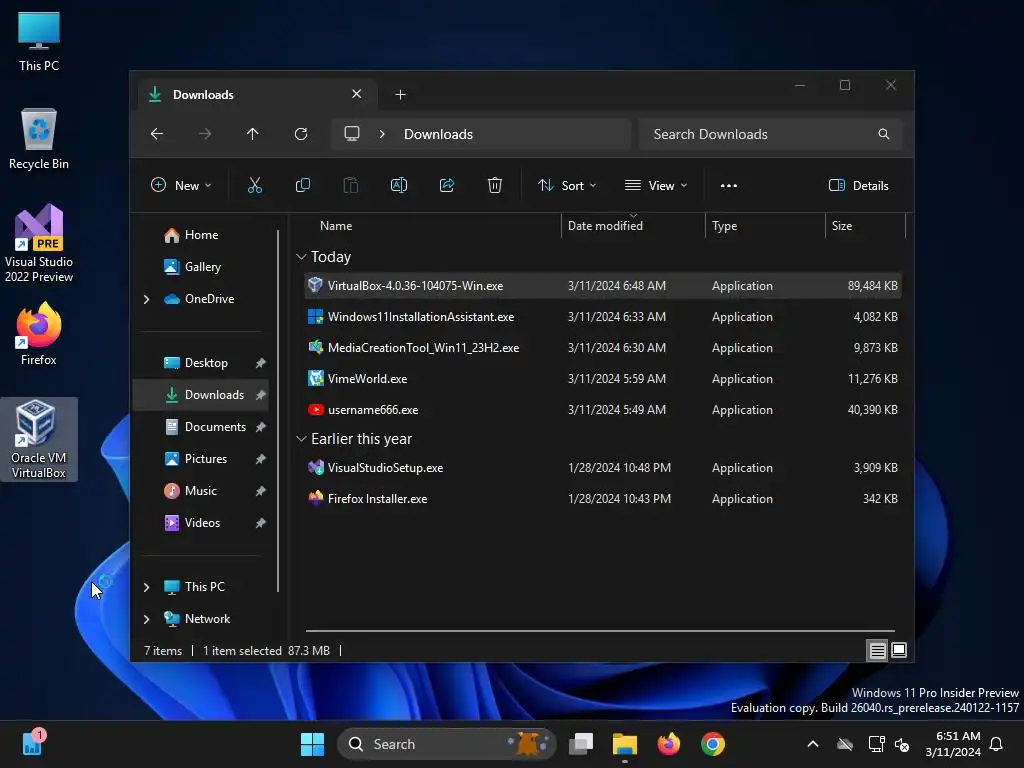Open Firefox from the taskbar

668,744
